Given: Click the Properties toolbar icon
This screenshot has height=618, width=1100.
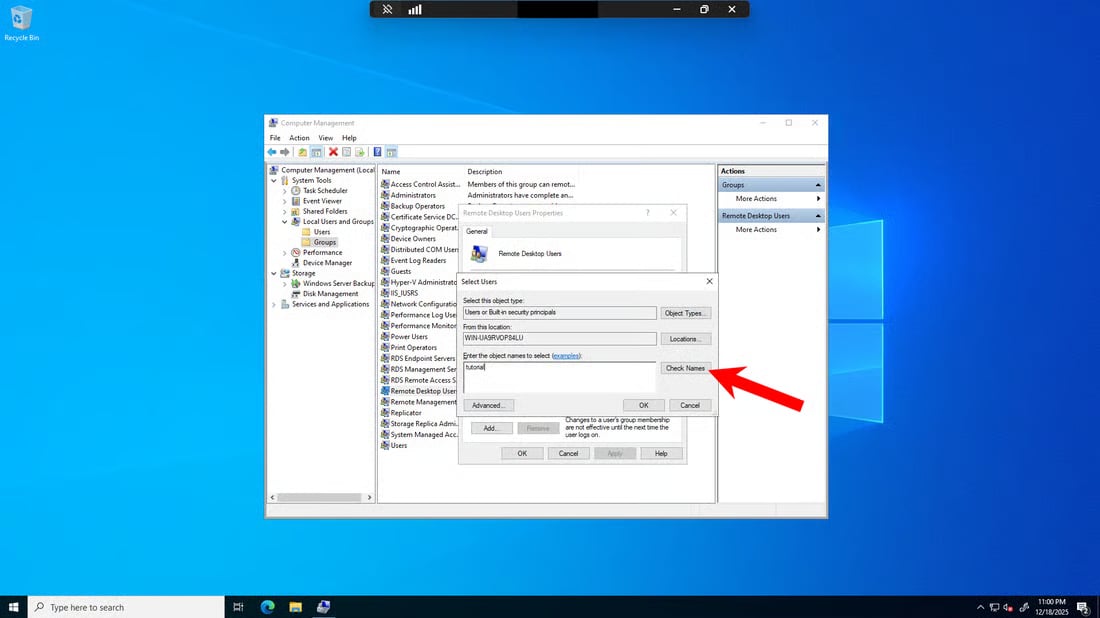Looking at the screenshot, I should (347, 152).
